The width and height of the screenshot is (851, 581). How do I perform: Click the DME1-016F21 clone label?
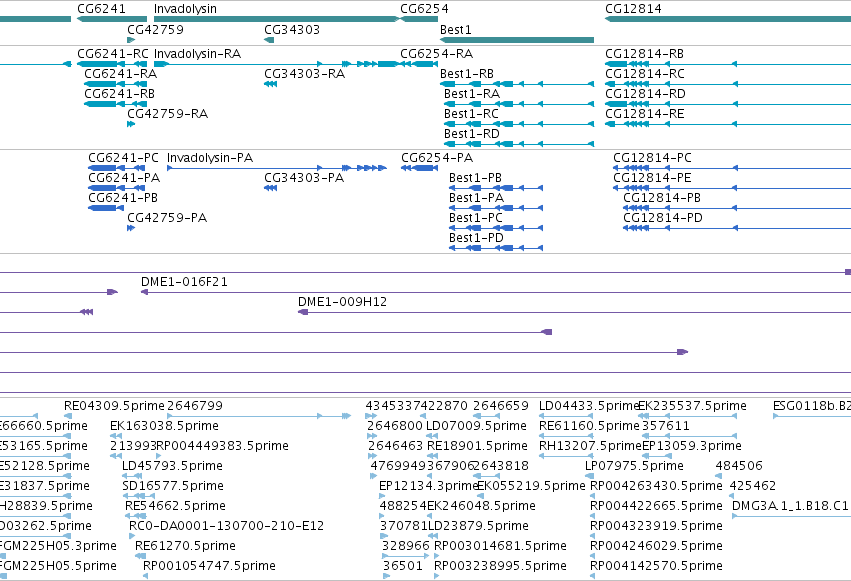click(x=185, y=282)
